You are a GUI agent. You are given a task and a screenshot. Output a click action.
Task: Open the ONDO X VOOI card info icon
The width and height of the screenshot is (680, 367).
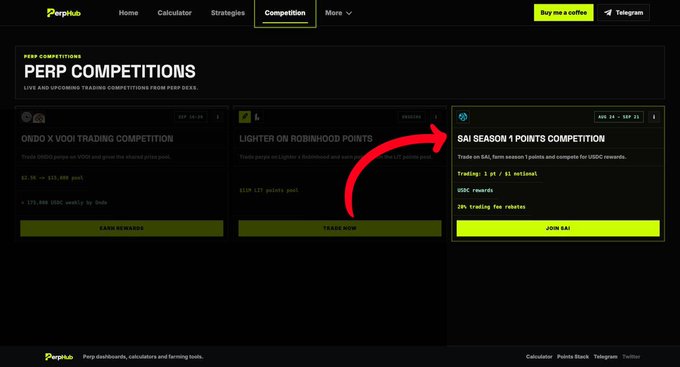click(218, 117)
